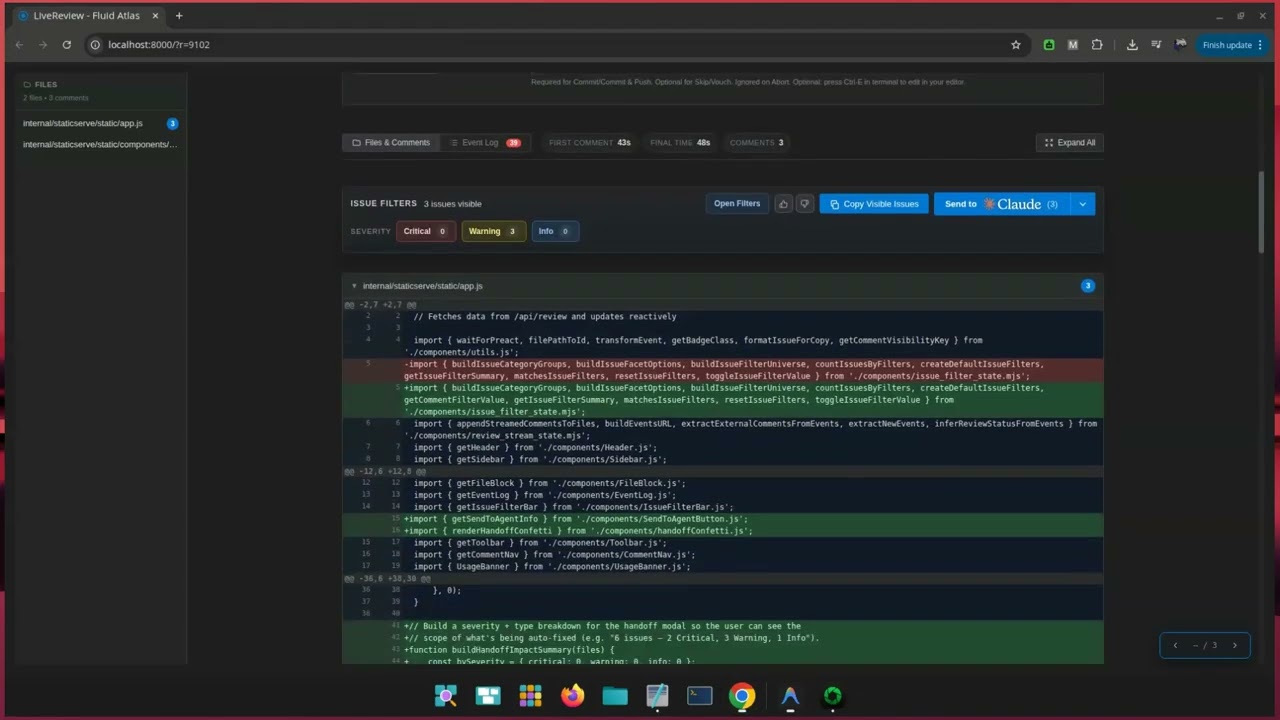The height and width of the screenshot is (720, 1280).
Task: Go to previous comment in navigator
Action: point(1175,645)
